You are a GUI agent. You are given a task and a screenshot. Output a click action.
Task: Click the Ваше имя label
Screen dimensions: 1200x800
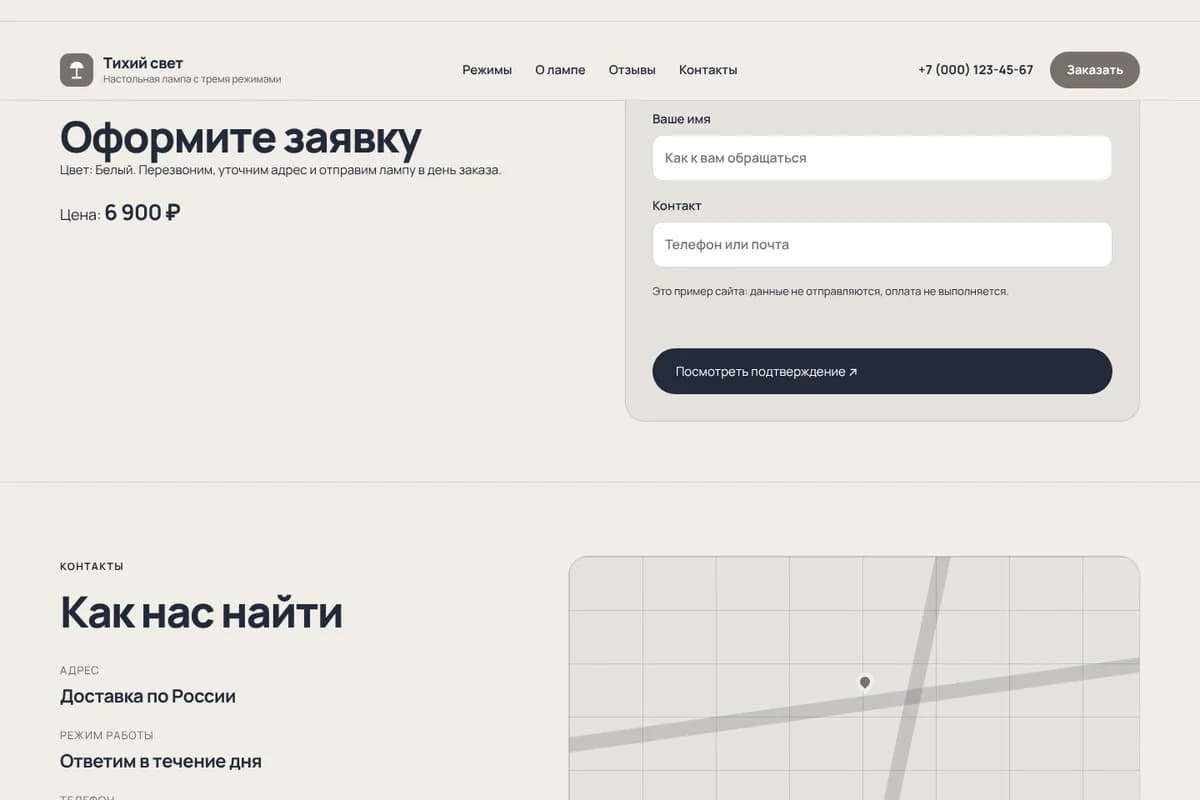(x=681, y=119)
